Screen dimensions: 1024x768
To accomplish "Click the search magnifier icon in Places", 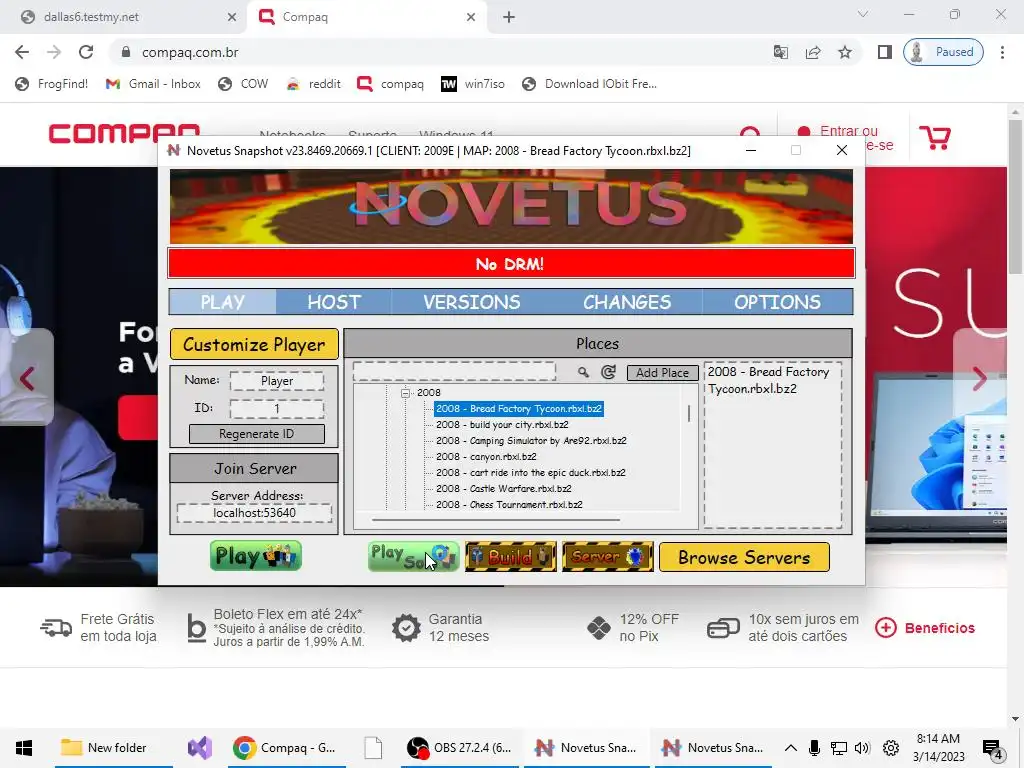I will pos(583,372).
